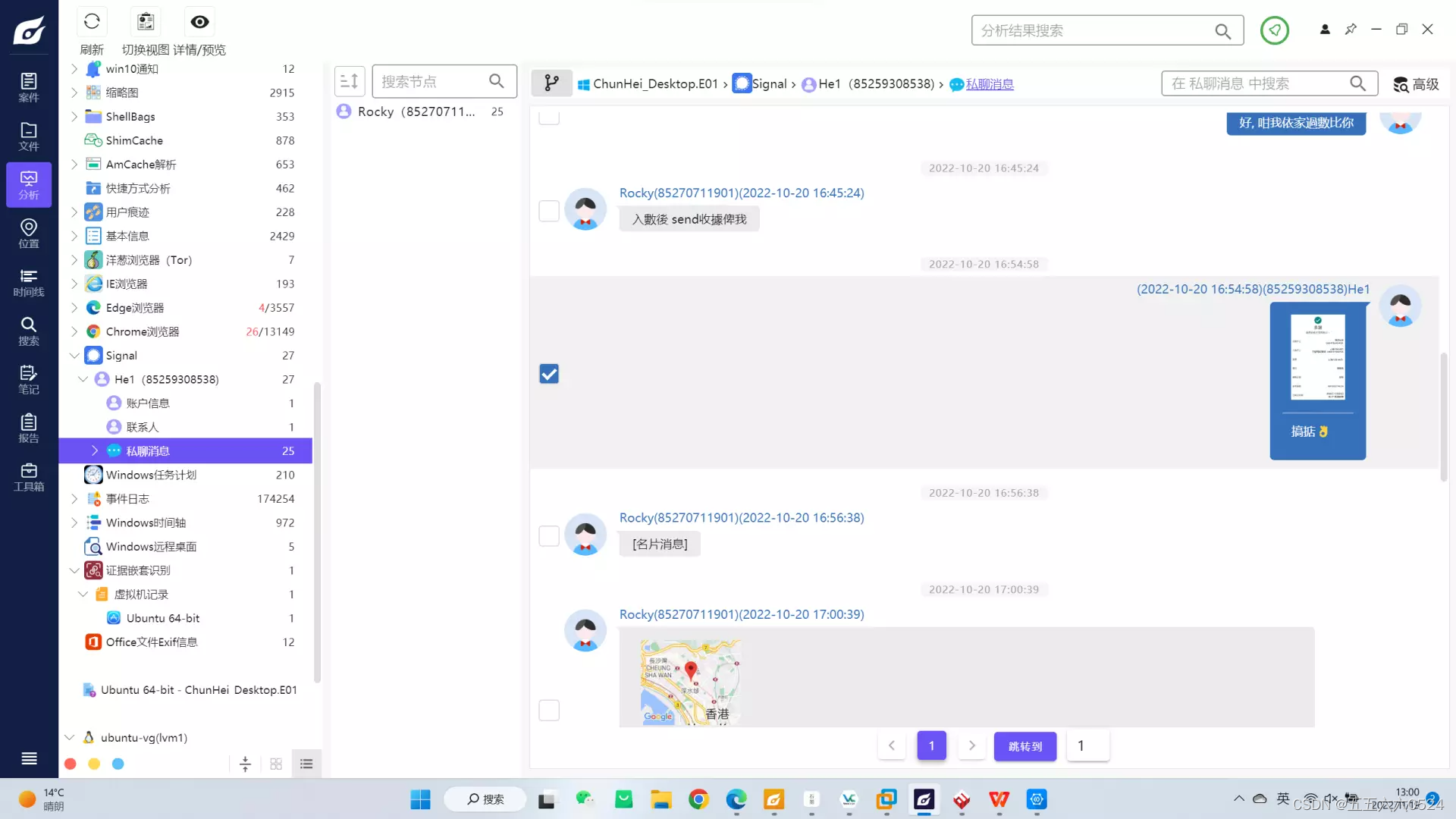Click the sort nodes icon beside 搜索节点
Screen dimensions: 1456x819
350,81
